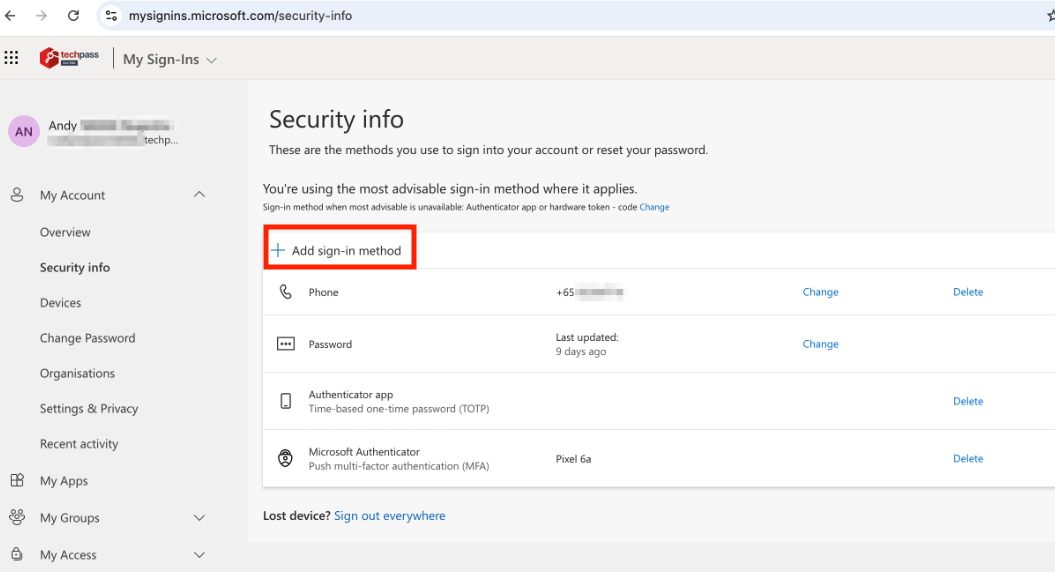
Task: Click Sign out everywhere link
Action: coord(390,516)
